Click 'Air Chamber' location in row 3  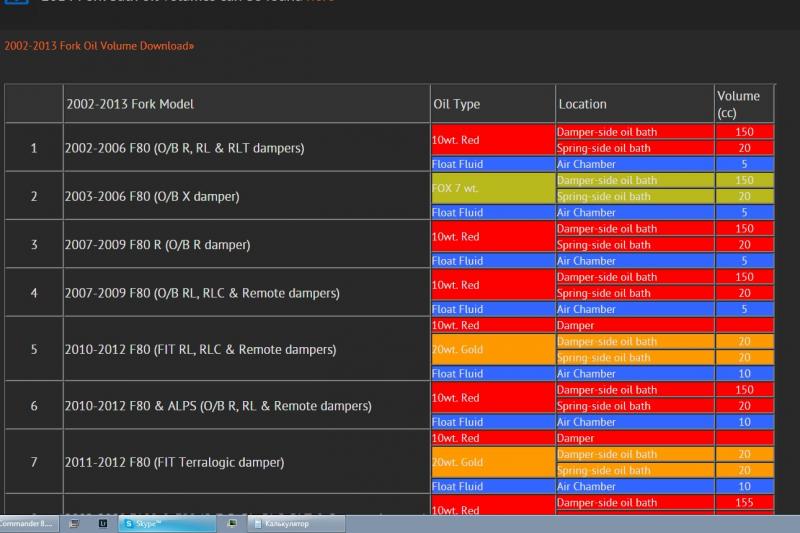pos(635,261)
